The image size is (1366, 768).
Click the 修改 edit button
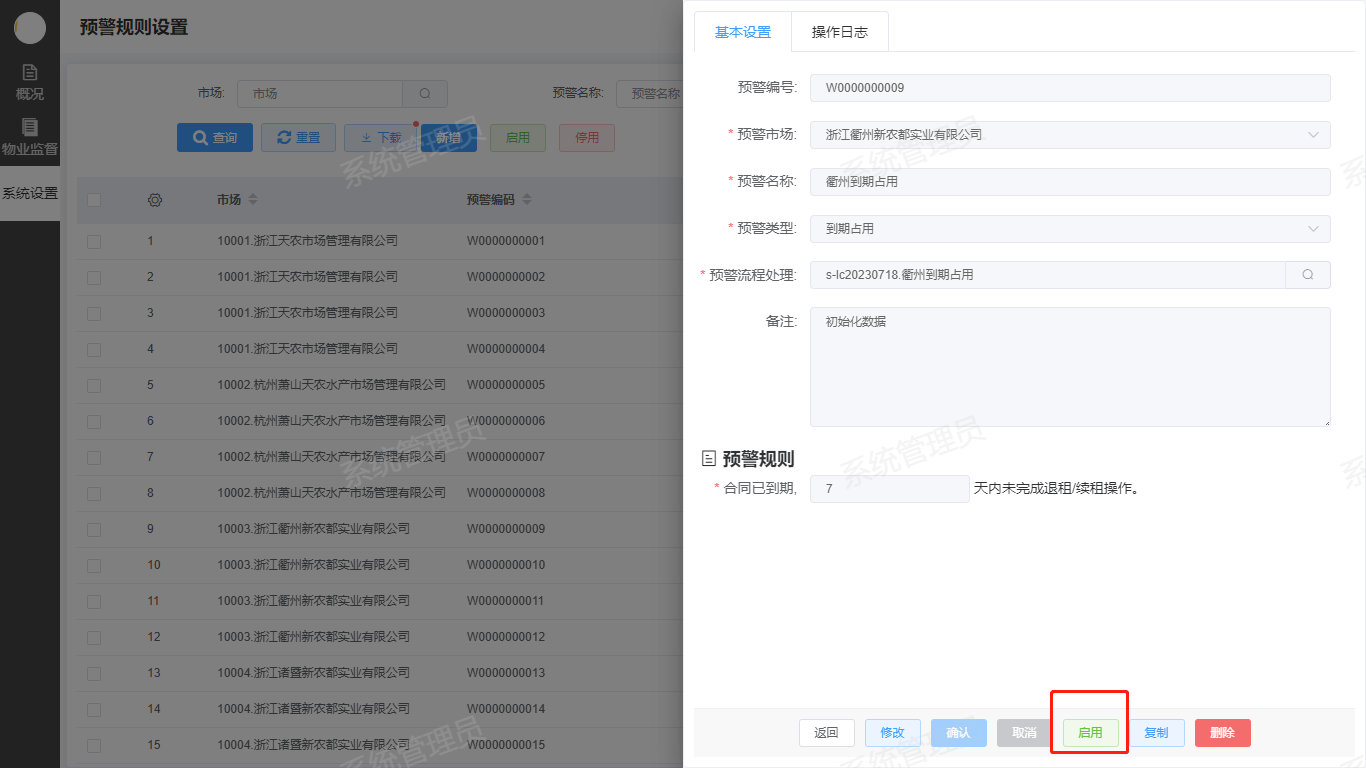coord(893,733)
